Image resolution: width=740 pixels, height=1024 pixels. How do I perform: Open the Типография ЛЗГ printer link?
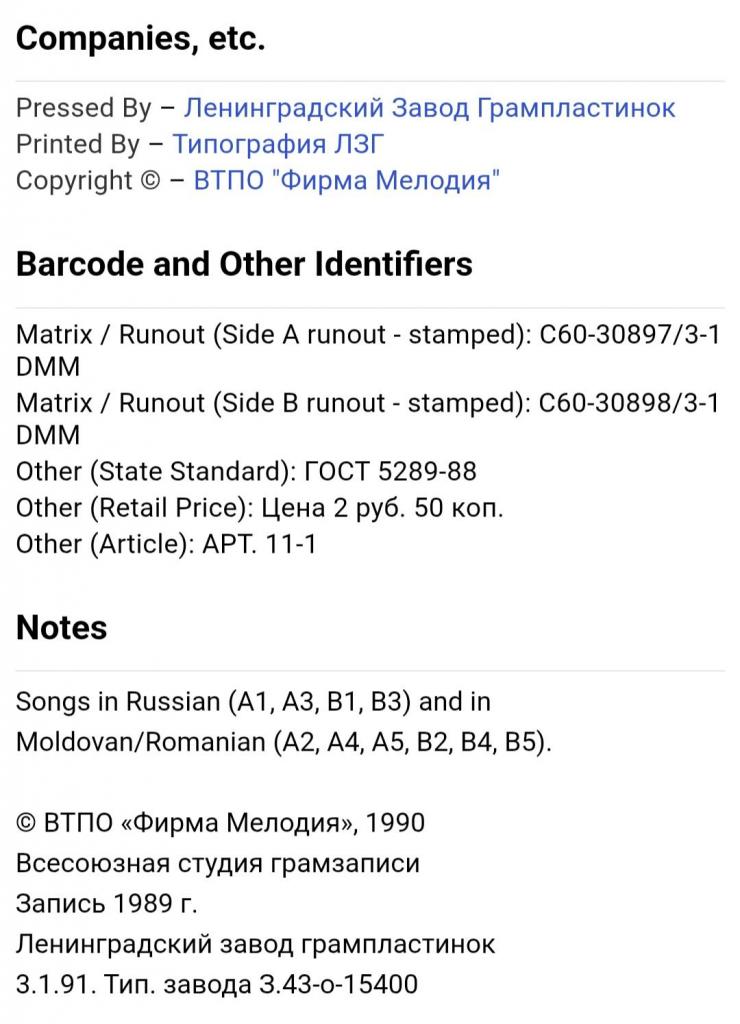pyautogui.click(x=278, y=144)
